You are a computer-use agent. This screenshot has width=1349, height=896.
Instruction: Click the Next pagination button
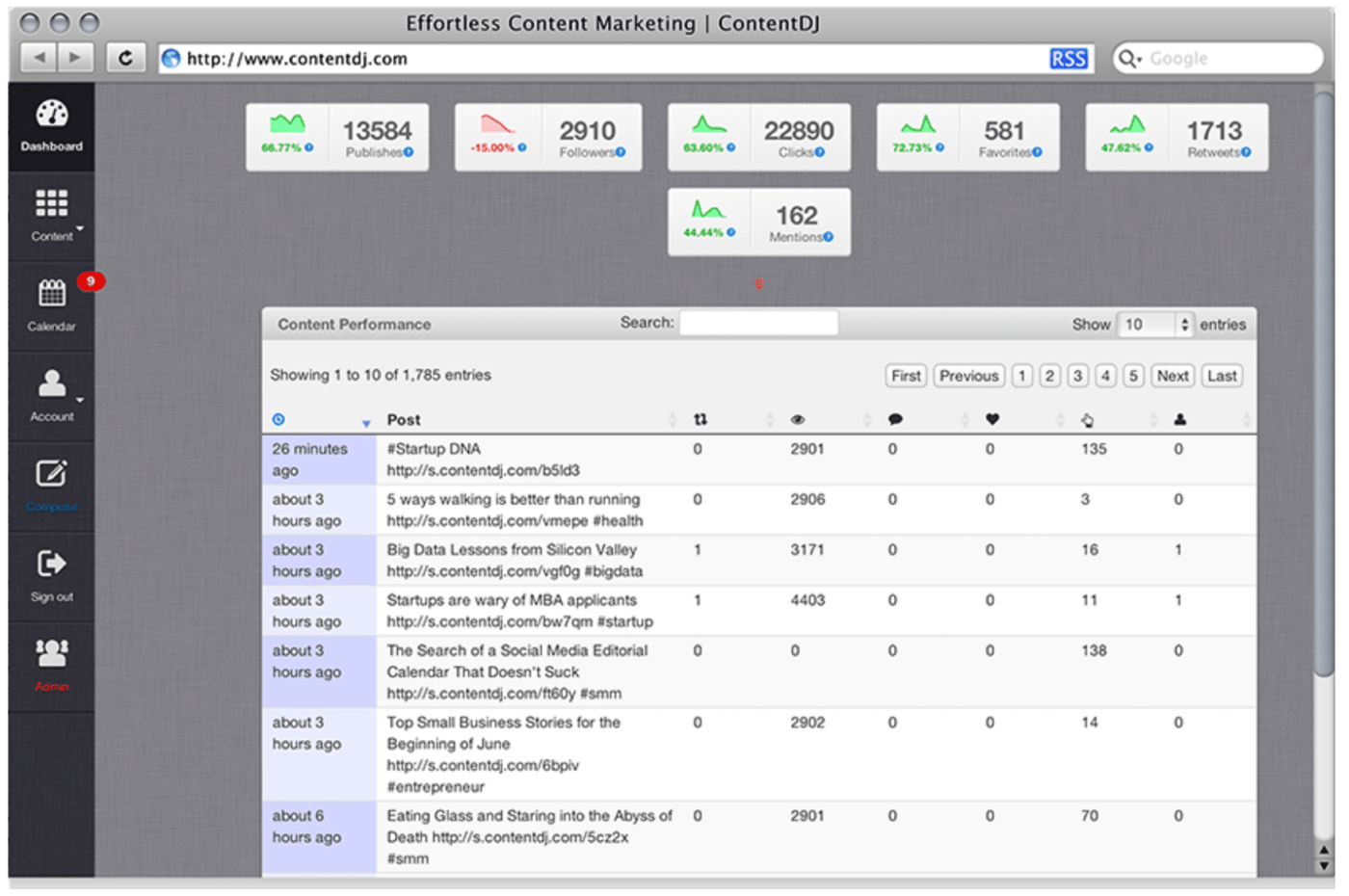1172,376
